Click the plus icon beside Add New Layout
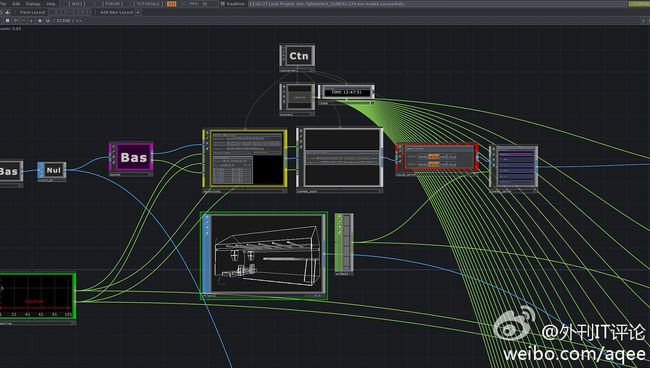This screenshot has width=650, height=368. pyautogui.click(x=138, y=12)
